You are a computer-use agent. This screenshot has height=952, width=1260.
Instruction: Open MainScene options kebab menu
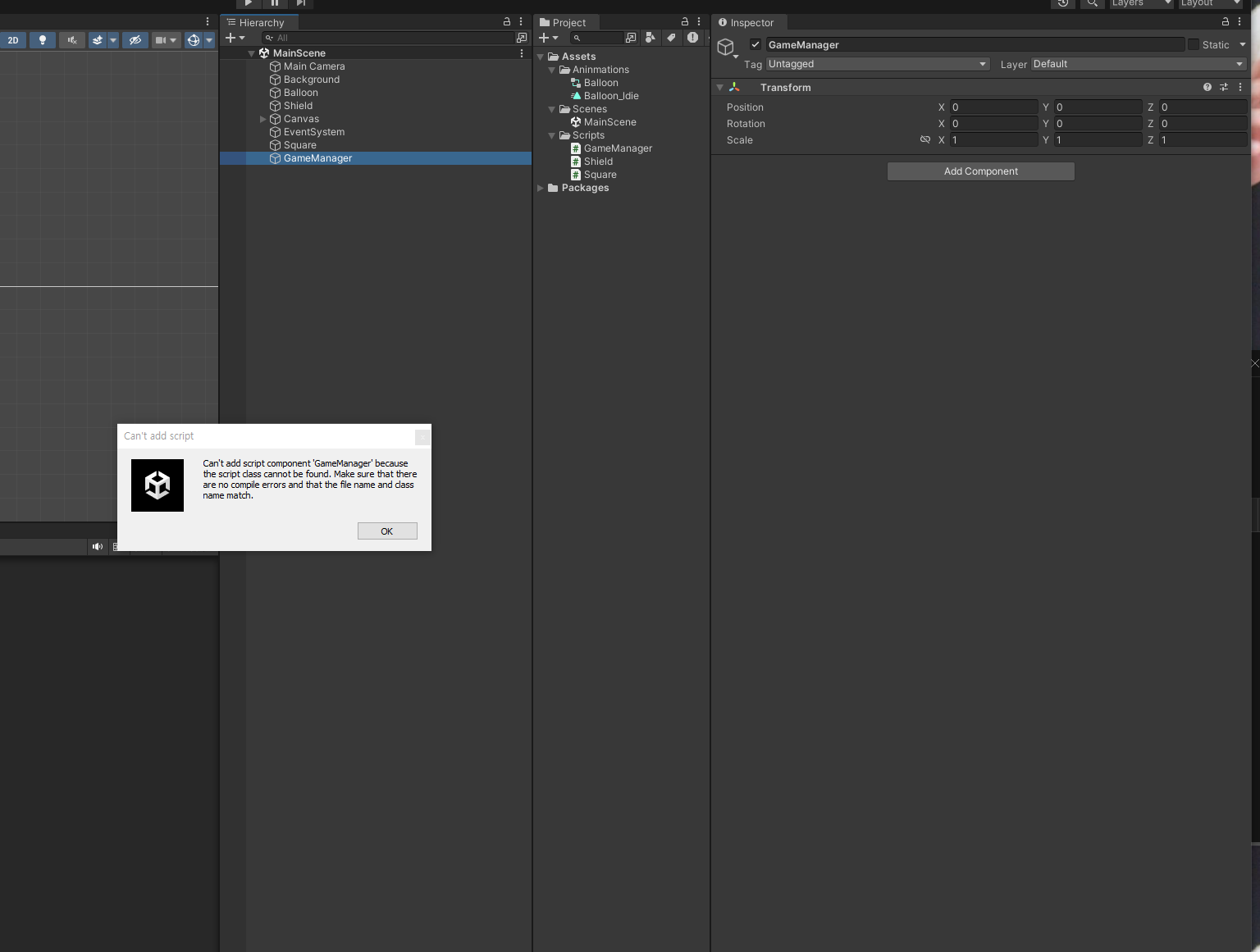(522, 53)
